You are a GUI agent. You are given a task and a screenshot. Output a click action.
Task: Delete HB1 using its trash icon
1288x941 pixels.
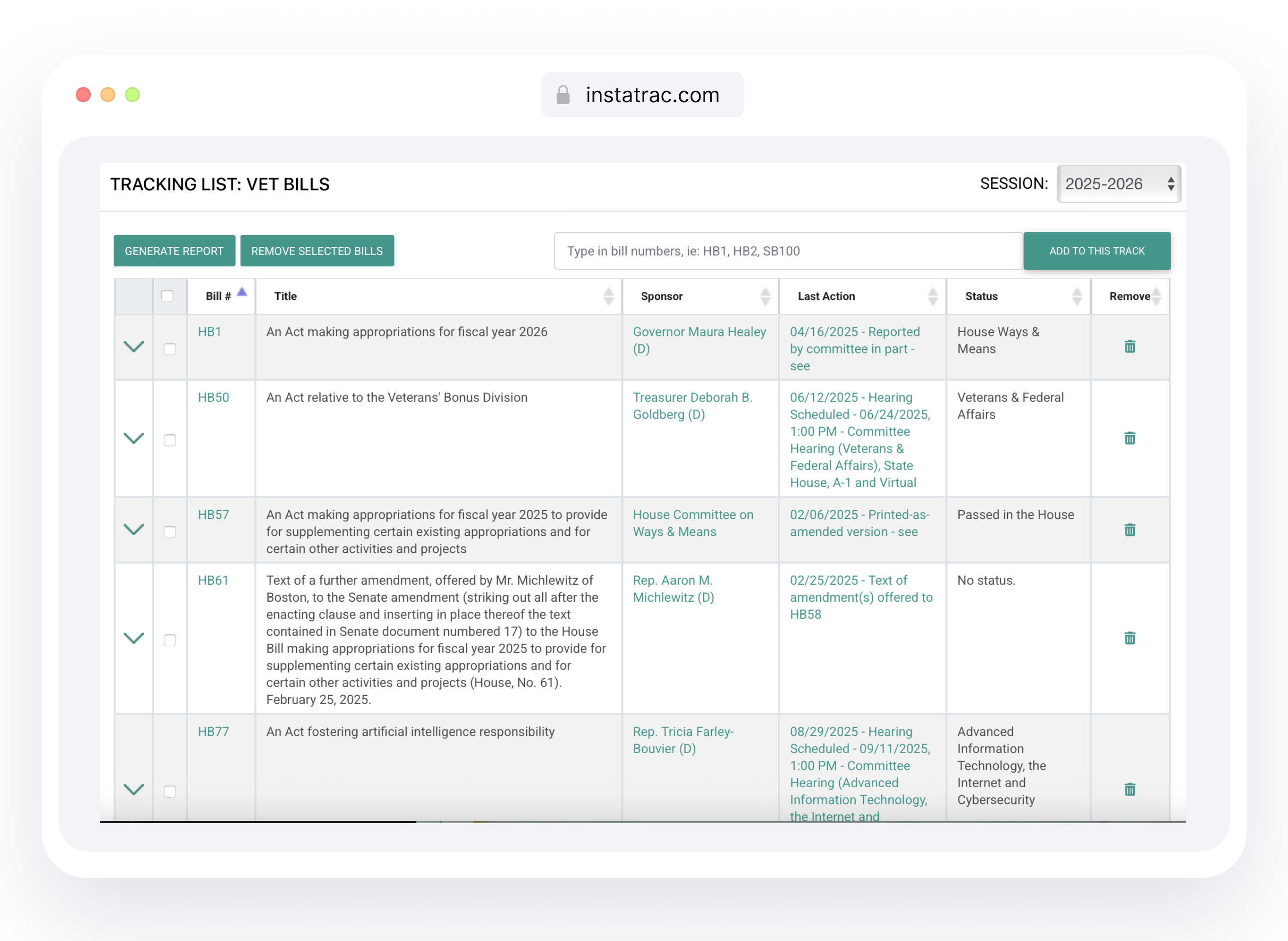(1130, 346)
